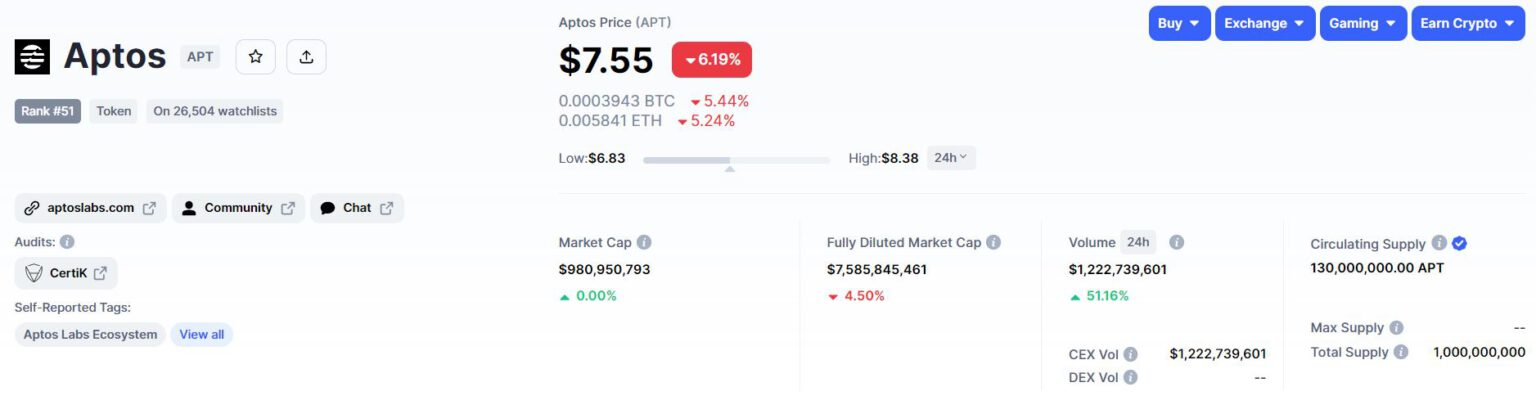Add Aptos to watchlist with star icon
Image resolution: width=1536 pixels, height=405 pixels.
click(255, 57)
